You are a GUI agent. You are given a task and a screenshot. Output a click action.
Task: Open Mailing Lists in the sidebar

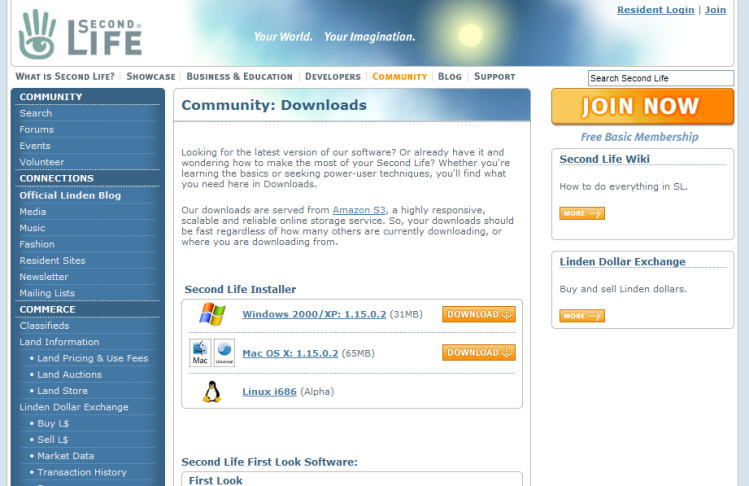(47, 293)
